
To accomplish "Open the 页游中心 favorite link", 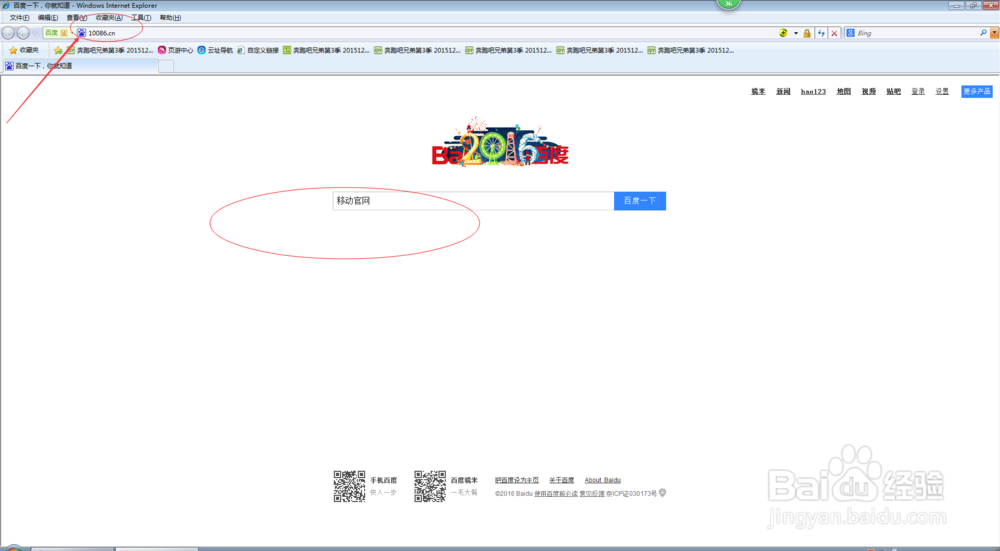I will (x=175, y=50).
